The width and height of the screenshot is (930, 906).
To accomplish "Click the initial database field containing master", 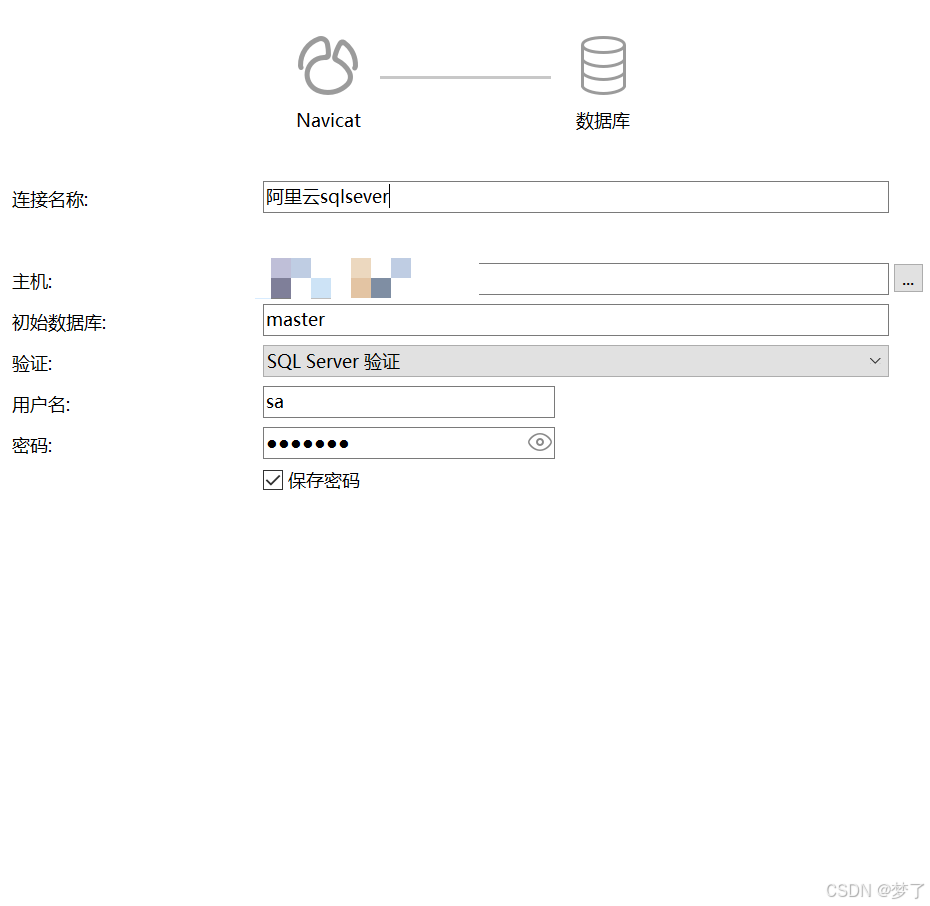I will [x=575, y=320].
